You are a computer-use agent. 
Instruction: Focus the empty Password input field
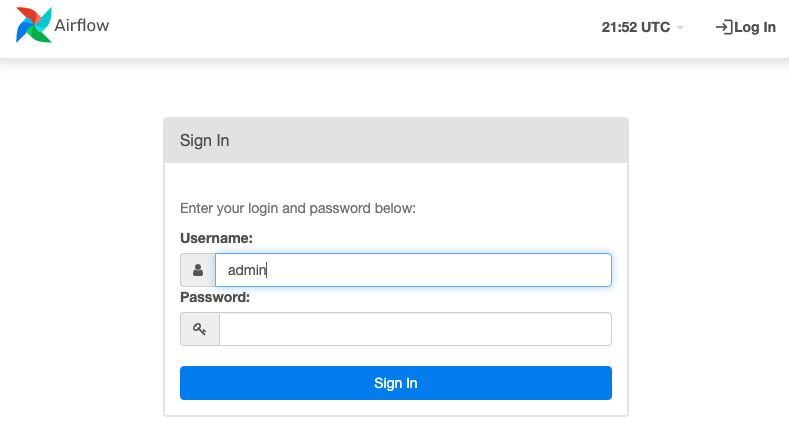click(x=415, y=329)
